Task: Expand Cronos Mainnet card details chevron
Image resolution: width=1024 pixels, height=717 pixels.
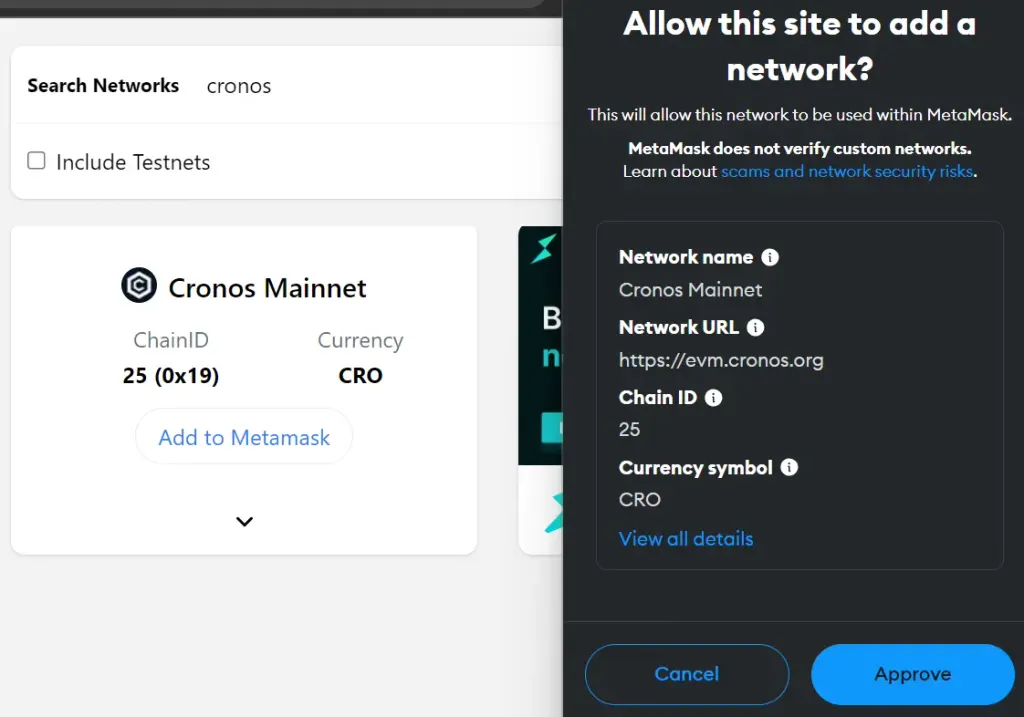Action: tap(244, 521)
